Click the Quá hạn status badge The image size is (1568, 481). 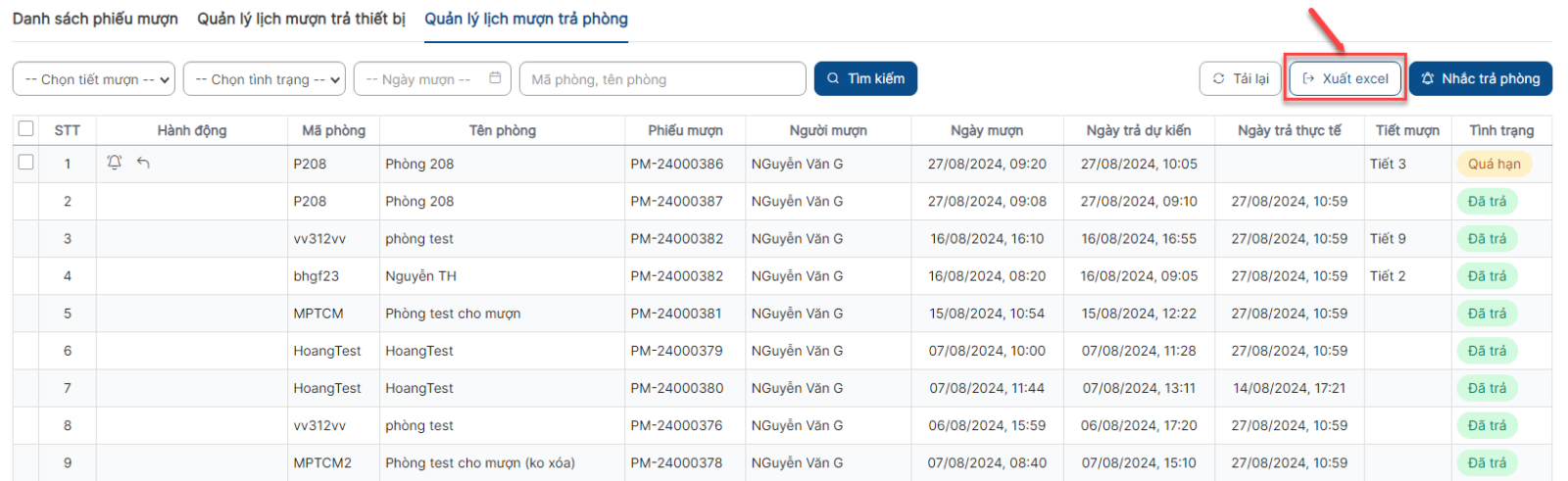click(x=1494, y=164)
